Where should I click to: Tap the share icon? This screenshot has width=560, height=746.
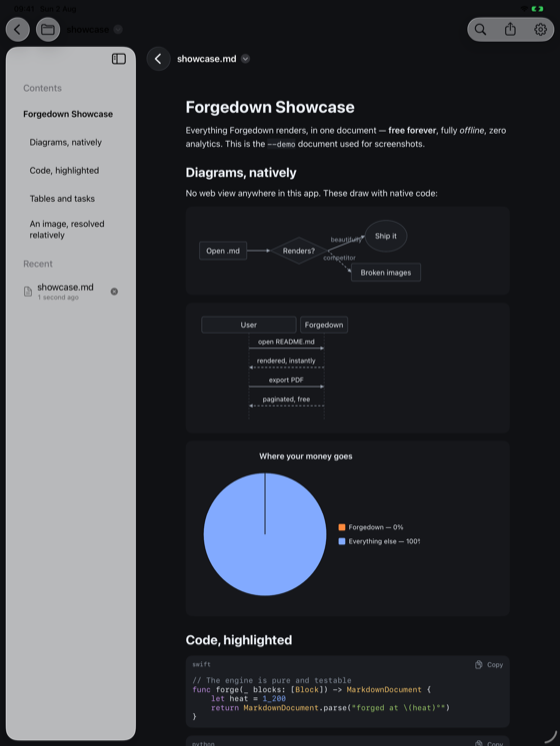(510, 29)
